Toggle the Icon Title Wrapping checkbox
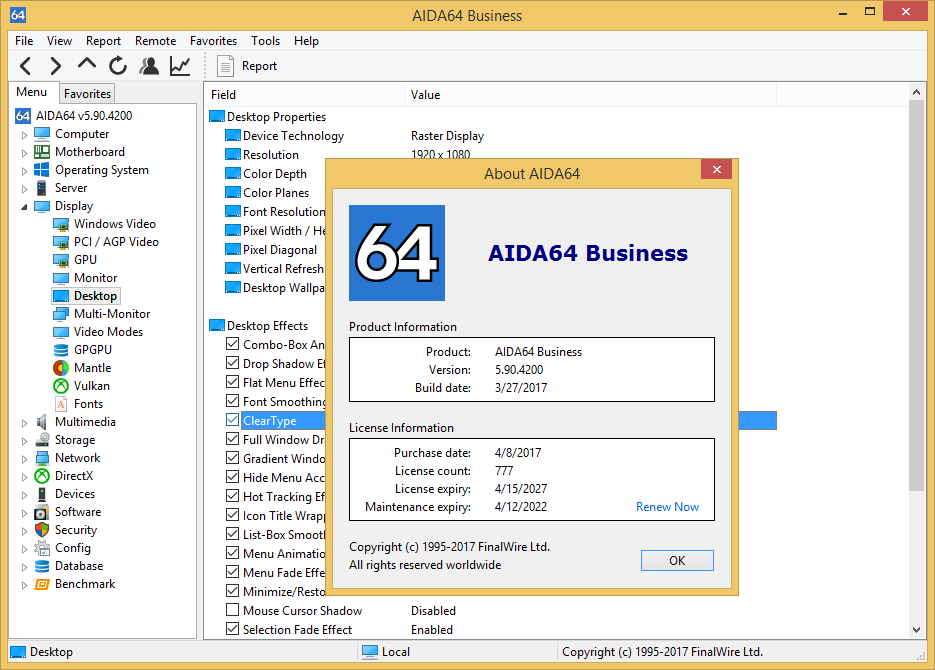935x670 pixels. click(233, 515)
